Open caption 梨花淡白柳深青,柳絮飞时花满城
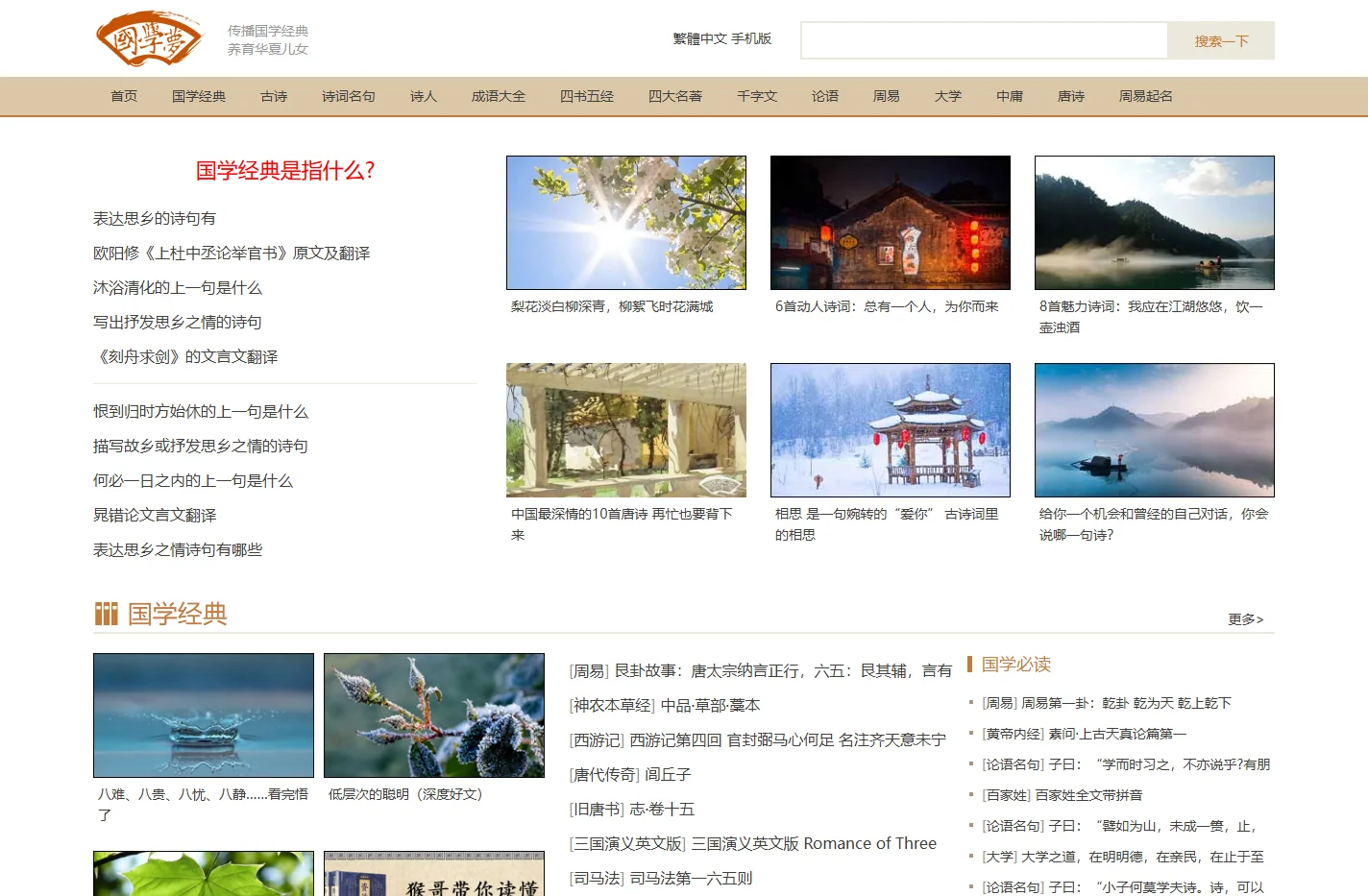 pyautogui.click(x=612, y=307)
